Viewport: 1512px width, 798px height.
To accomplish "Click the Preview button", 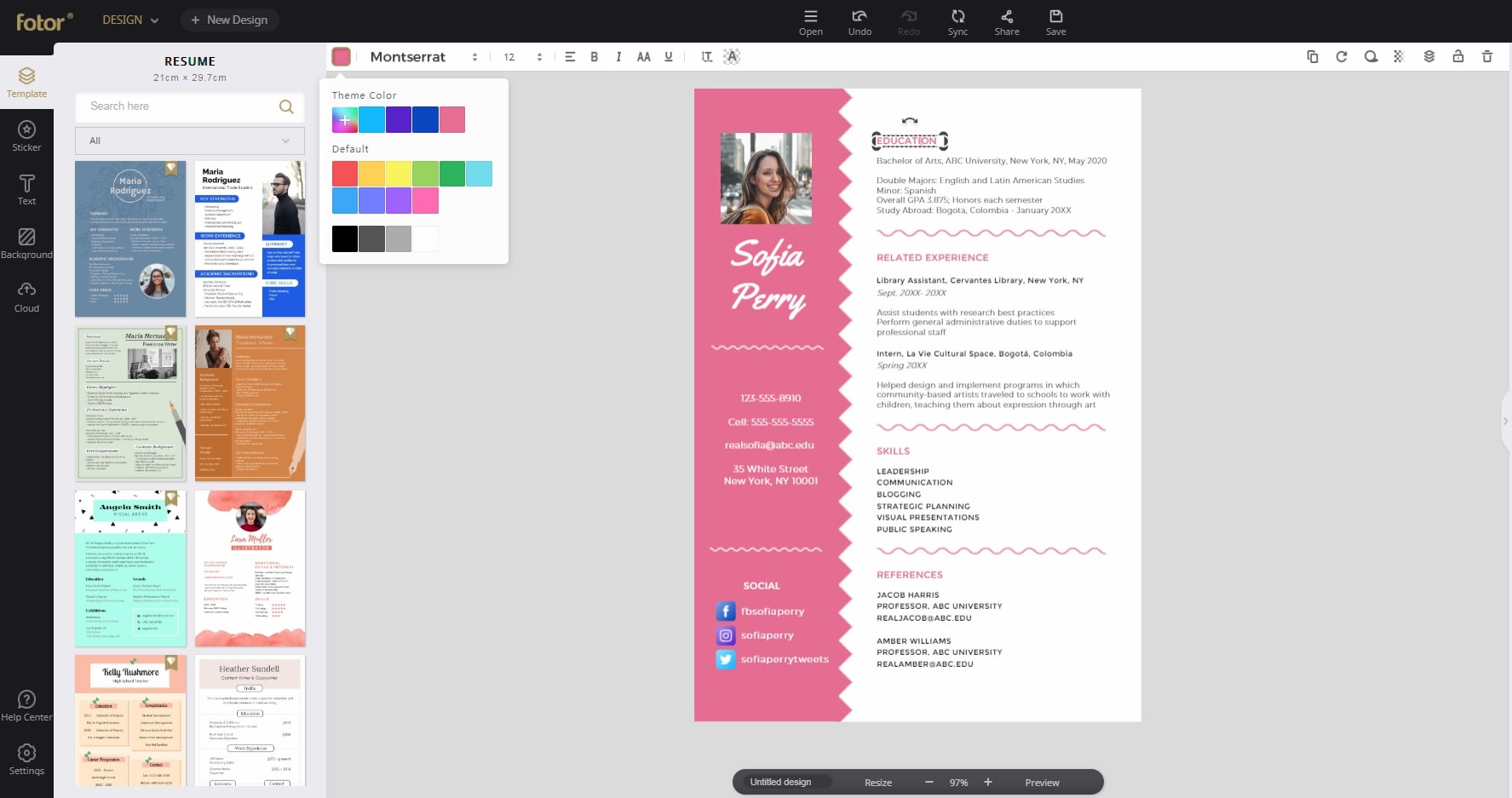I will (1042, 783).
